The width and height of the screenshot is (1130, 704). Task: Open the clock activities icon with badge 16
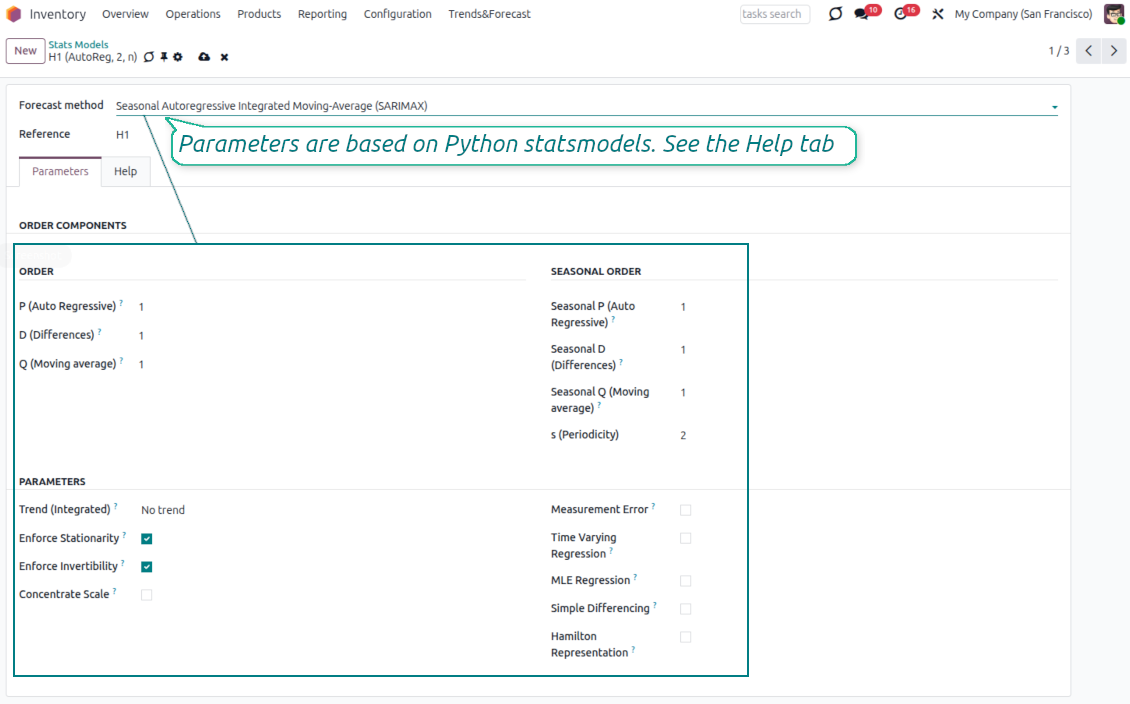(900, 14)
